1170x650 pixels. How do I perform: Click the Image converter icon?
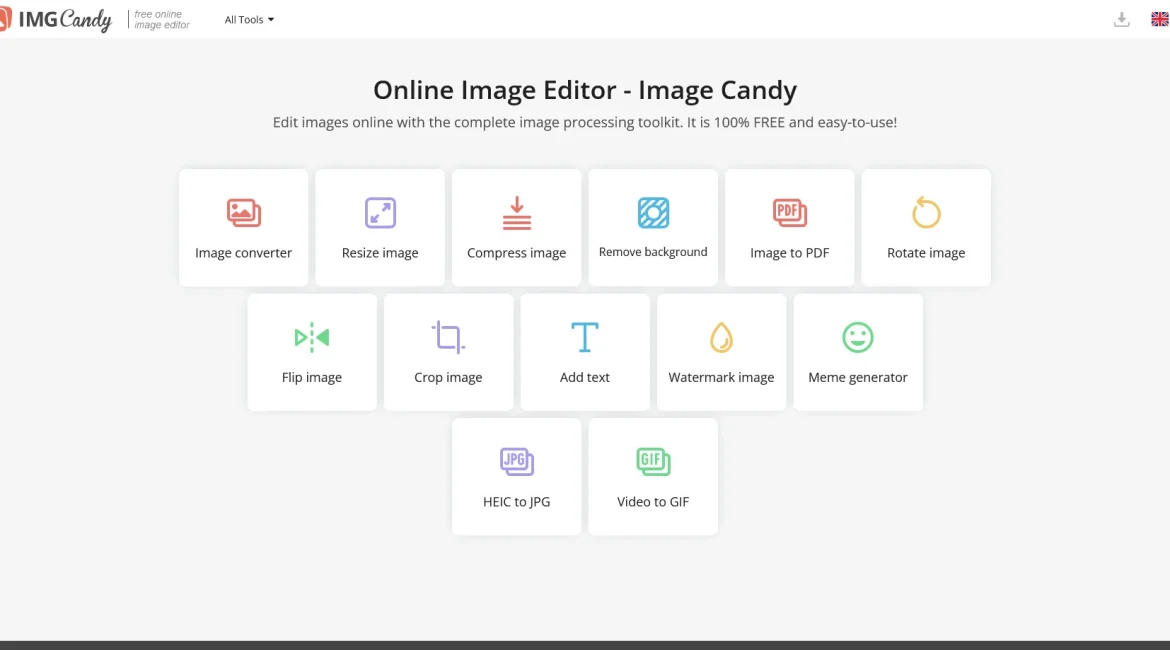tap(243, 213)
